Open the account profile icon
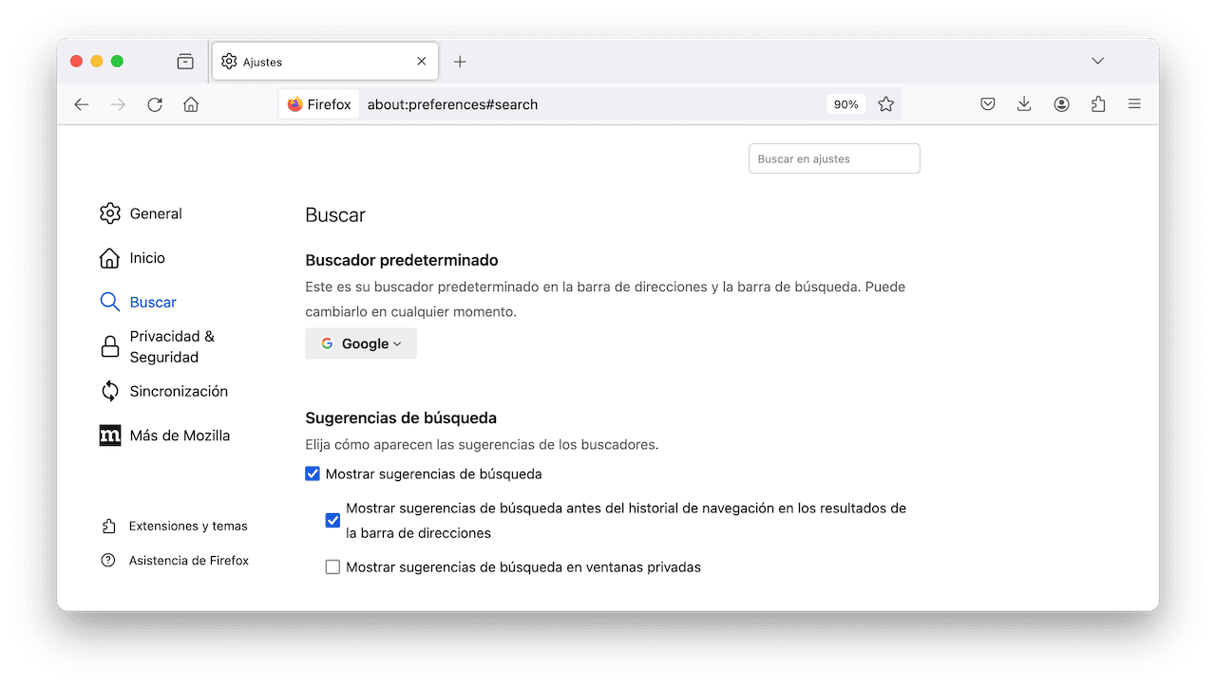The image size is (1216, 686). click(x=1062, y=104)
